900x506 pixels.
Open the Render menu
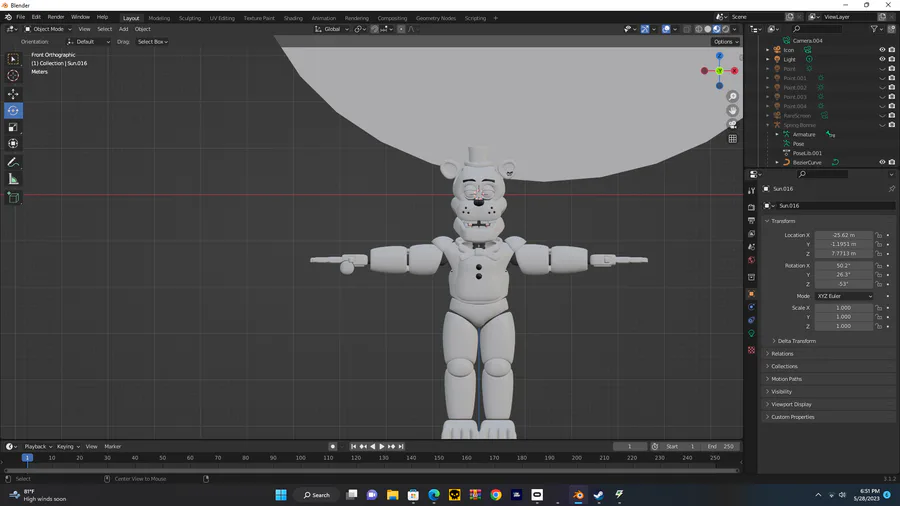pyautogui.click(x=56, y=17)
